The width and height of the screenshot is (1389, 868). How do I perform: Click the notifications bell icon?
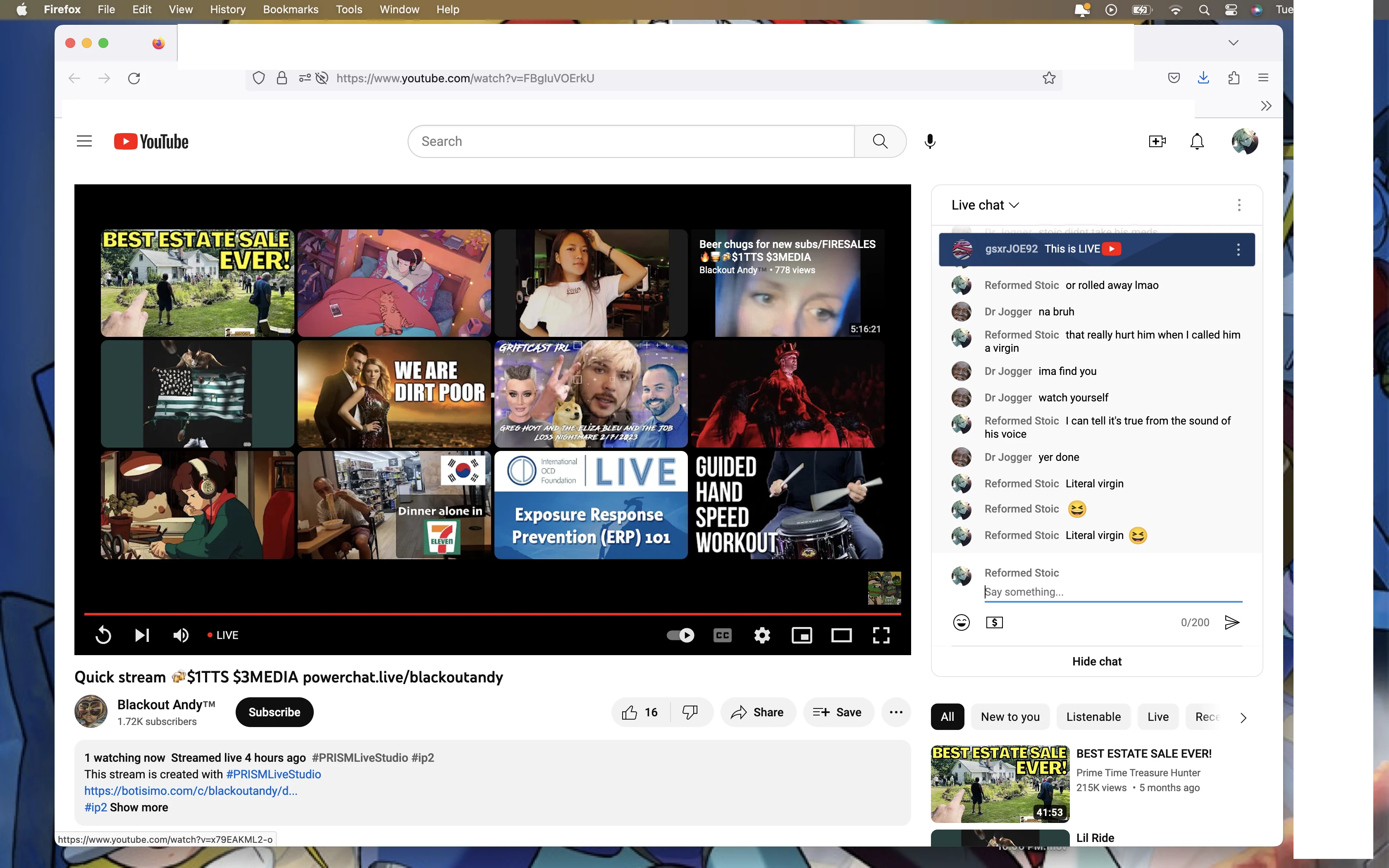(1197, 141)
